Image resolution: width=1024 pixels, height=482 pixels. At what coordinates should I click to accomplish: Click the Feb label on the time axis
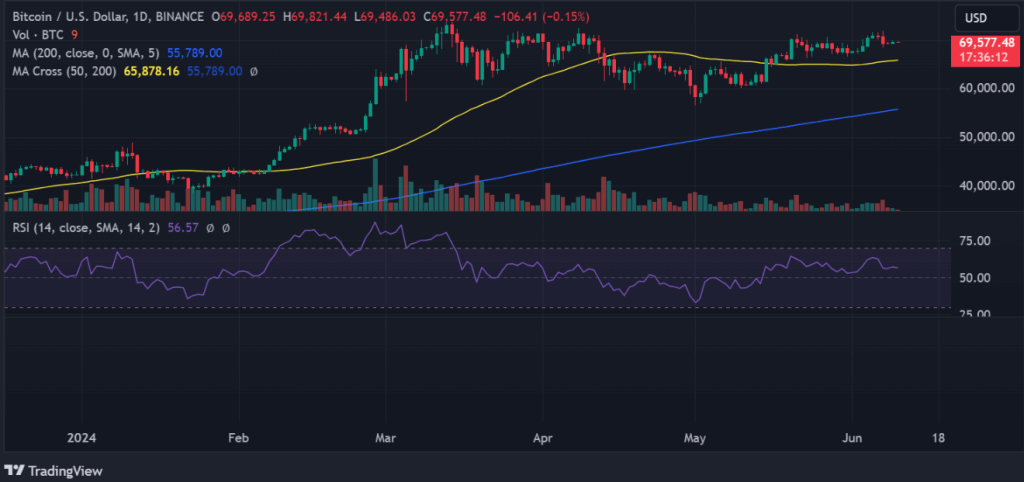click(239, 438)
